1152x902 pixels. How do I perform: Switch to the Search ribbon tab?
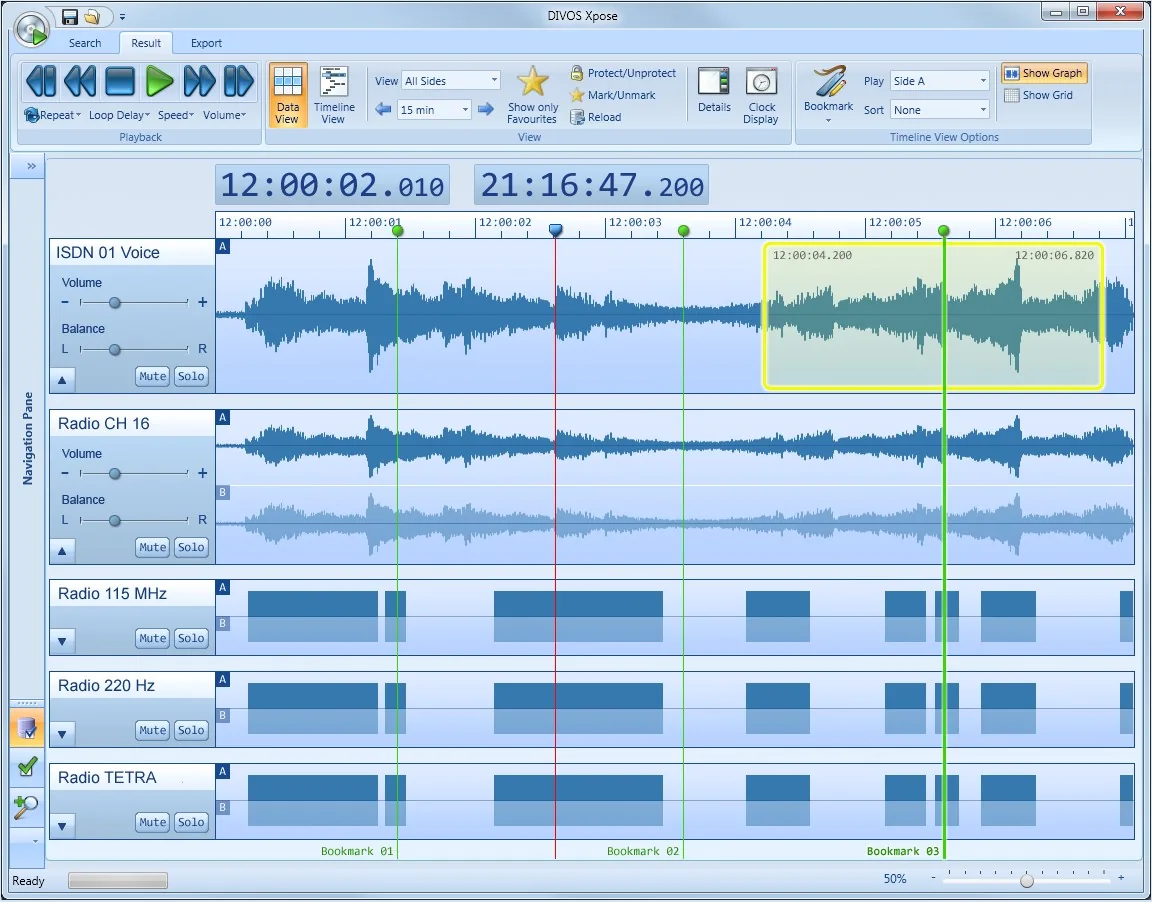pos(85,43)
